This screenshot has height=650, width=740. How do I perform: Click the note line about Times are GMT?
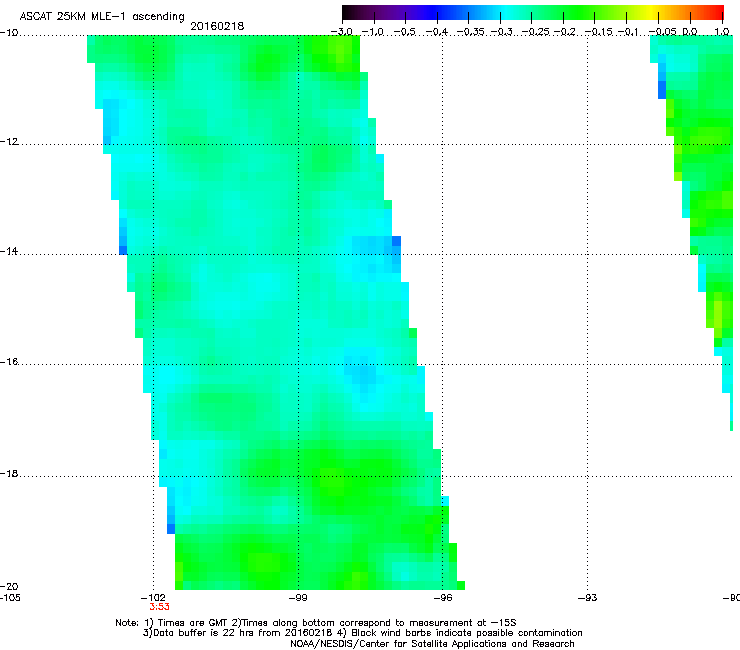[x=316, y=623]
